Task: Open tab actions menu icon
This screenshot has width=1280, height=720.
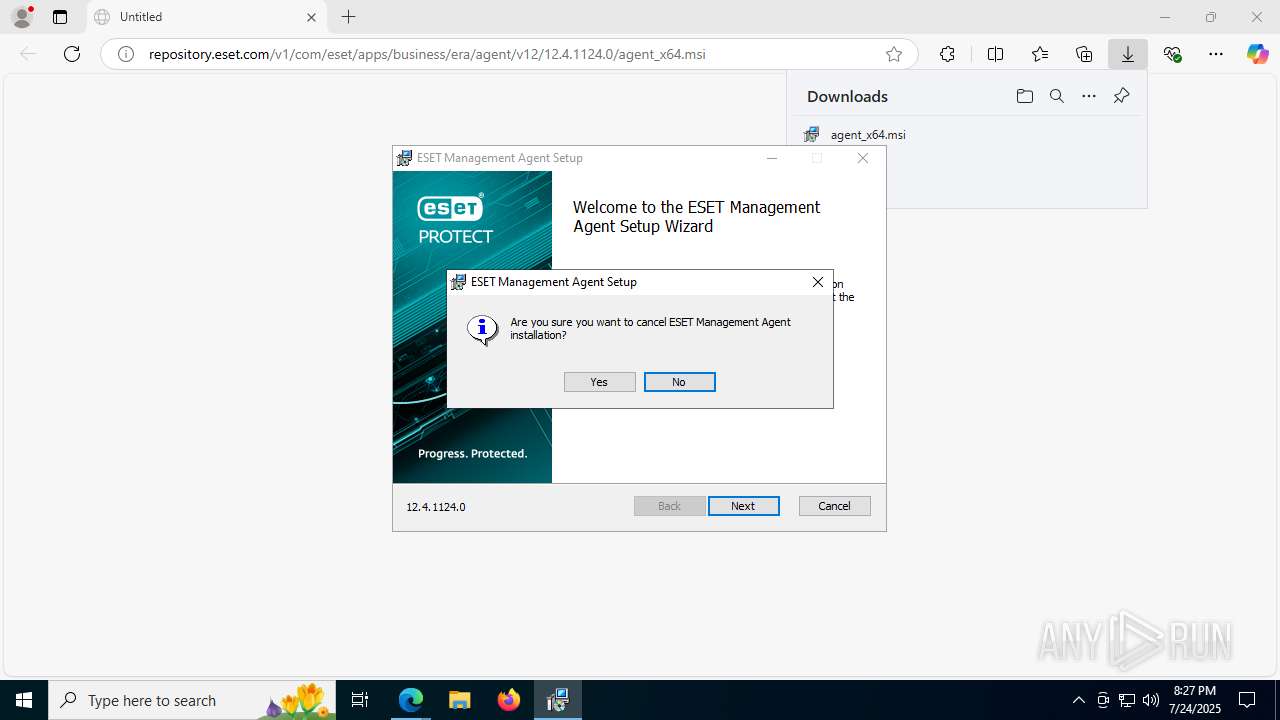Action: (x=60, y=17)
